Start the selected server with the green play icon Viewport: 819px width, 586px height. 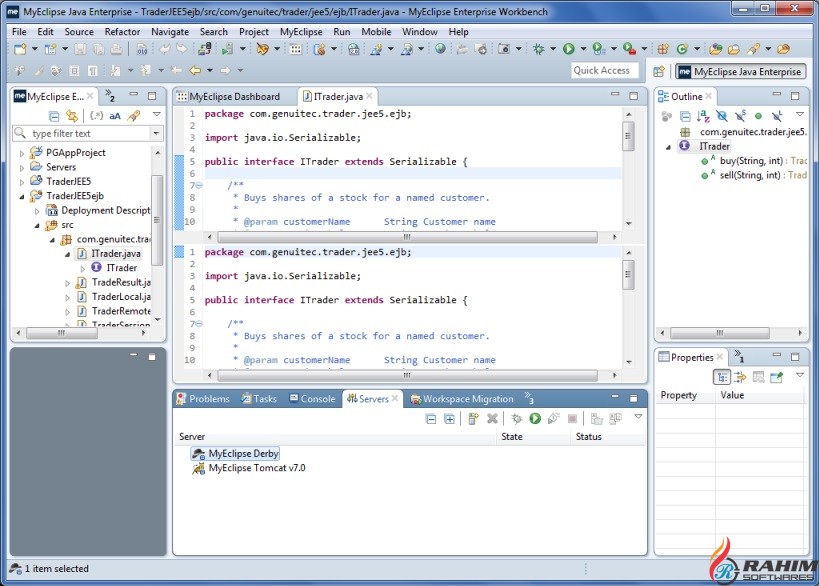(535, 419)
